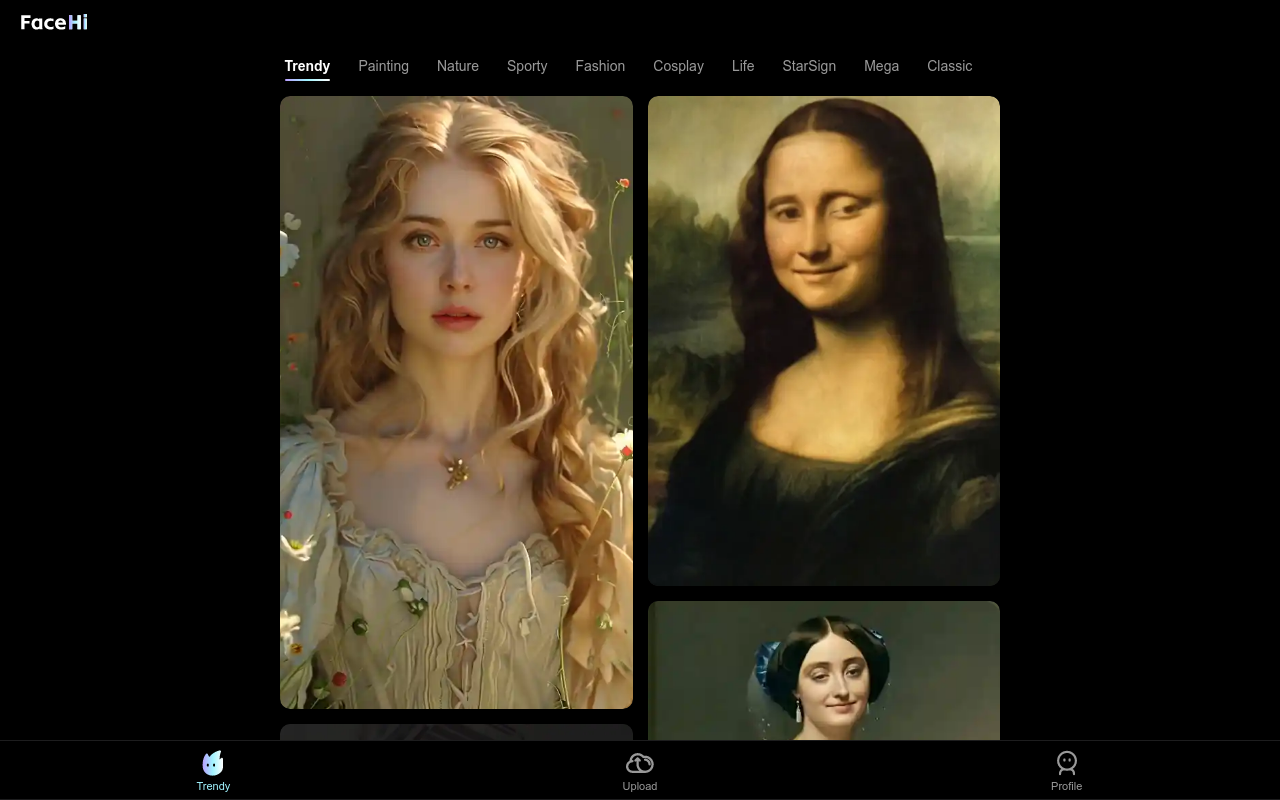Select the Life tab
Screen dimensions: 1280x800
tap(743, 66)
